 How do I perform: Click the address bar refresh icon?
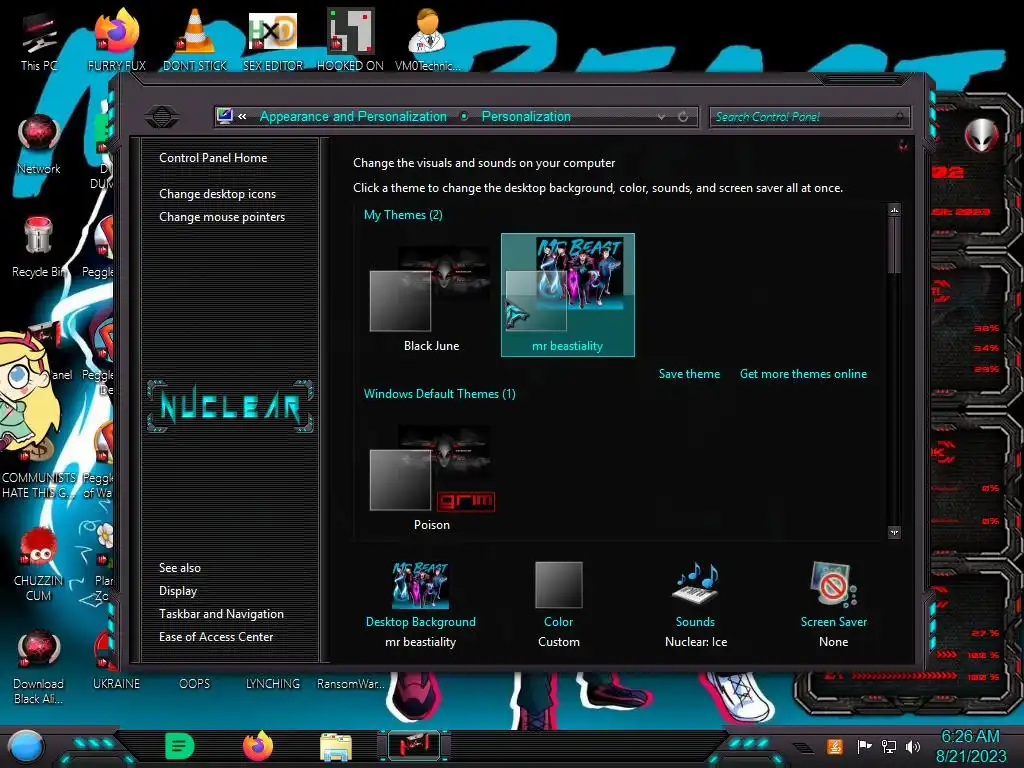pyautogui.click(x=683, y=117)
